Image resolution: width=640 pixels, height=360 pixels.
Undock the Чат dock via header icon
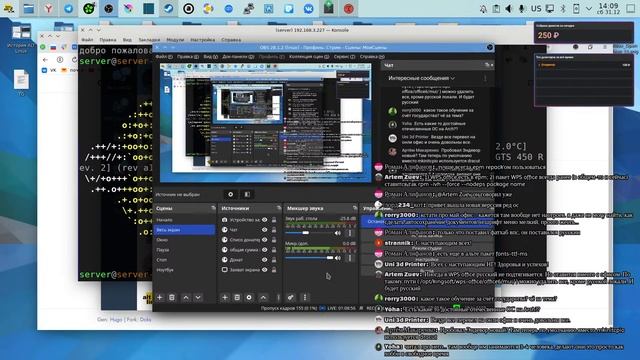487,65
